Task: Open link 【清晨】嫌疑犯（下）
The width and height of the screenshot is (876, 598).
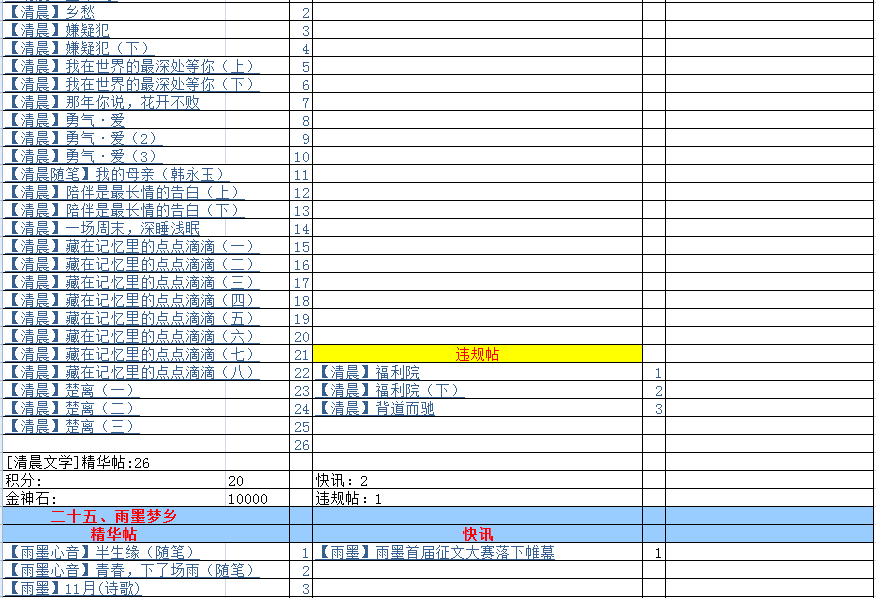Action: coord(79,48)
